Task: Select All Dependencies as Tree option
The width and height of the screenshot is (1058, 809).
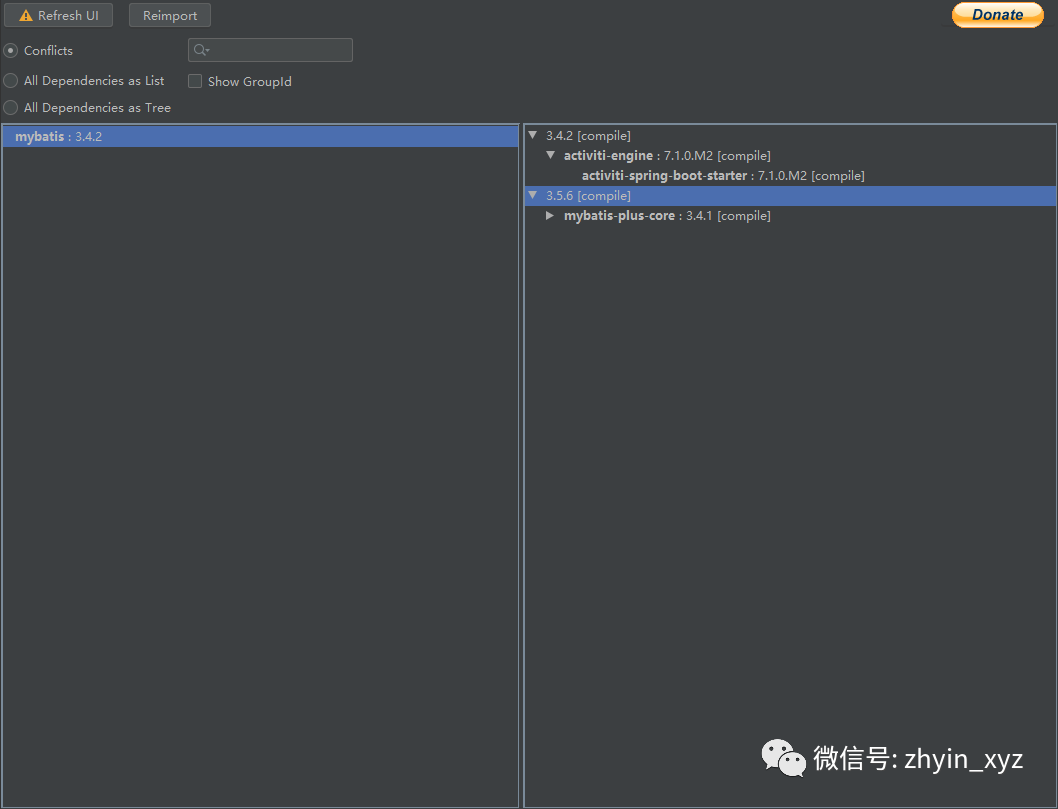Action: [10, 107]
